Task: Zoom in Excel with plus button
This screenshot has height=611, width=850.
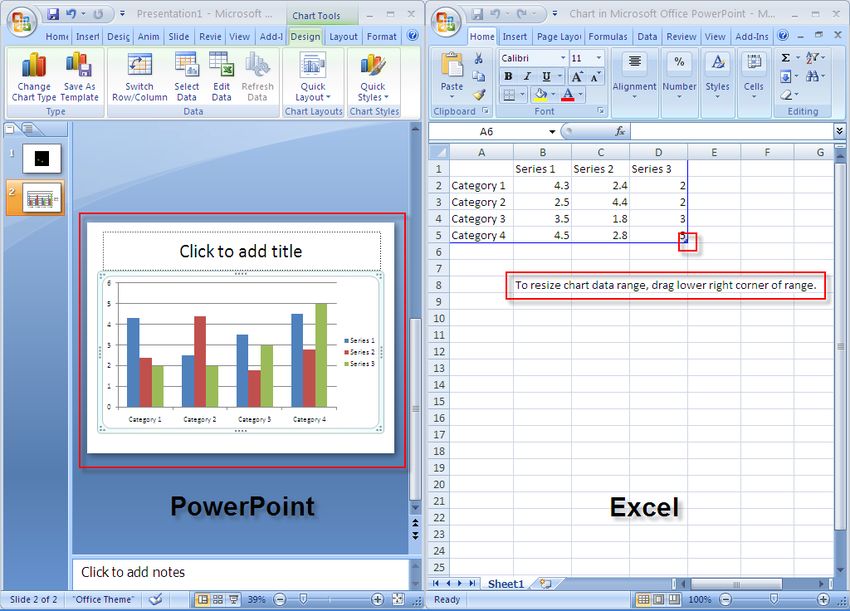Action: [x=823, y=599]
